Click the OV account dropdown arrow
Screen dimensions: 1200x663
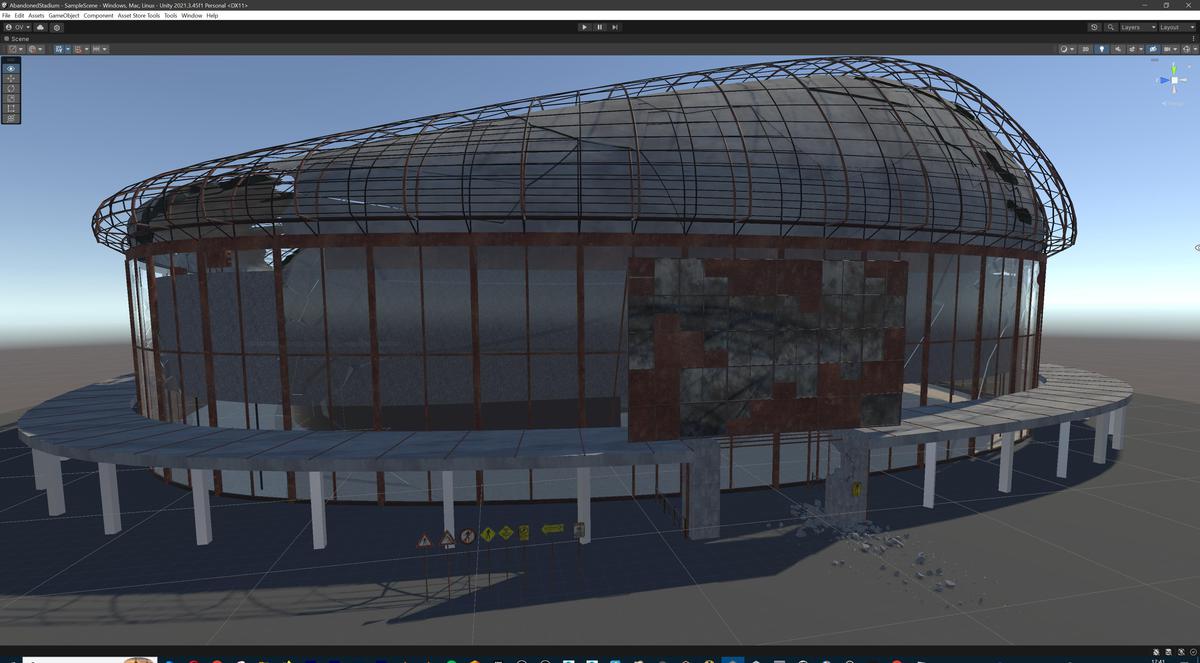[28, 27]
